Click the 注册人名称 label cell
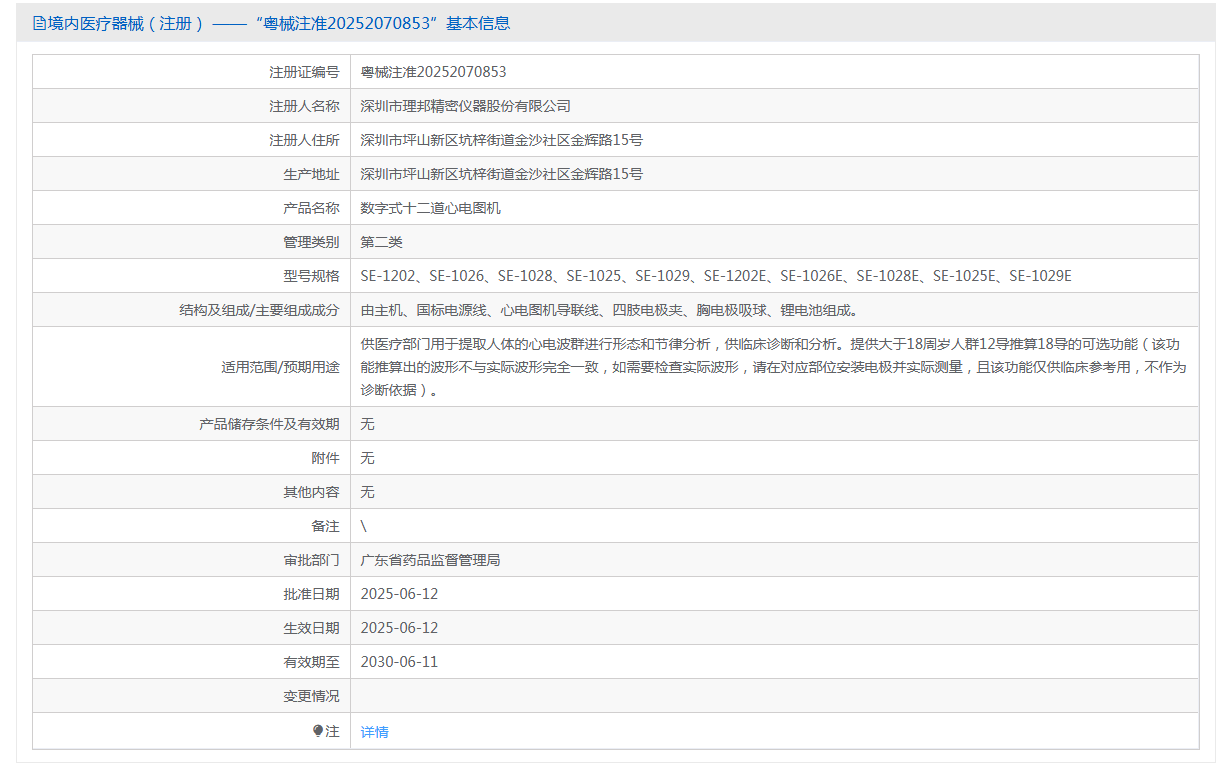 (x=191, y=106)
